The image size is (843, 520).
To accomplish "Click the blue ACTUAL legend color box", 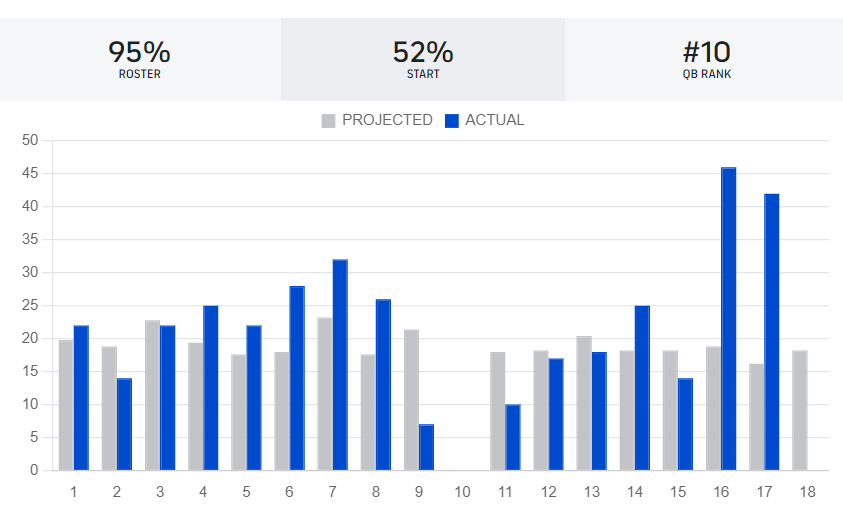I will 452,121.
